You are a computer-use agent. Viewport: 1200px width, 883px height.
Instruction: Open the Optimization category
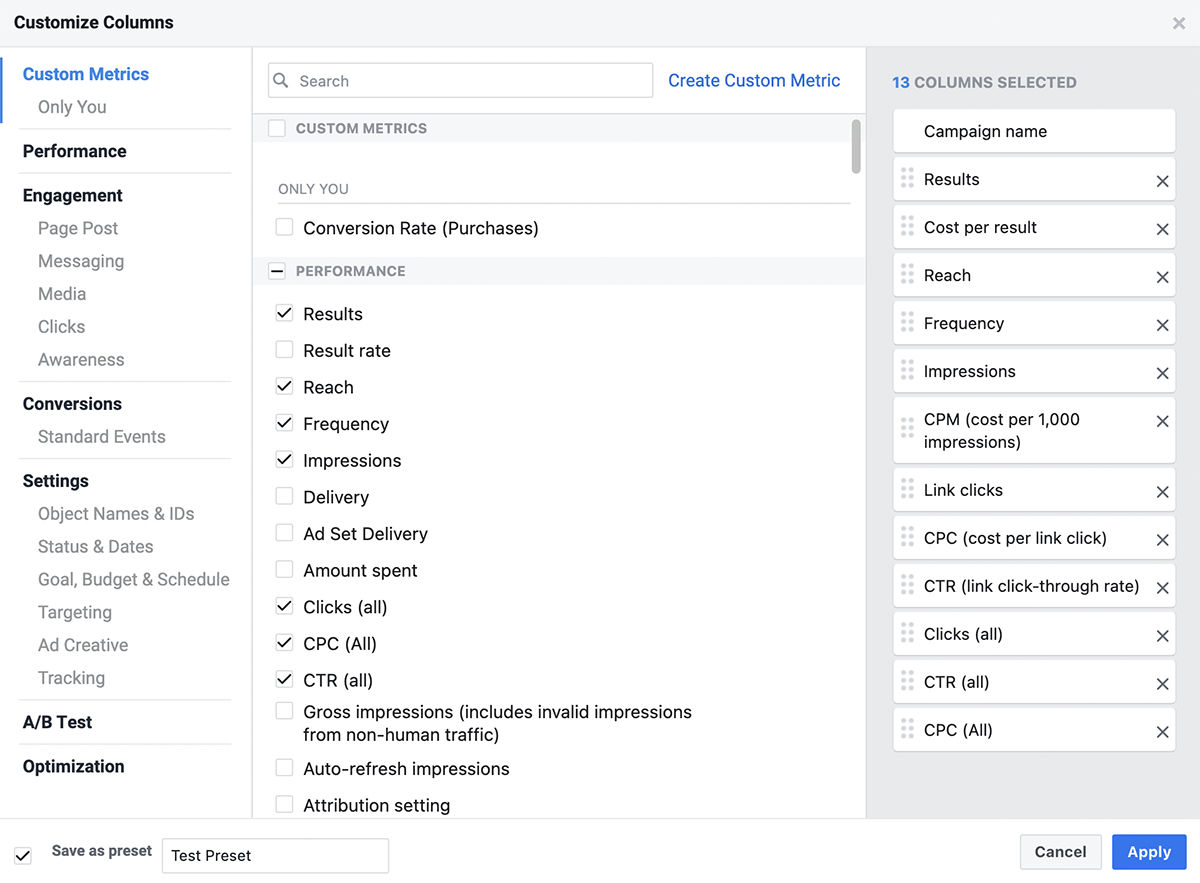coord(74,766)
